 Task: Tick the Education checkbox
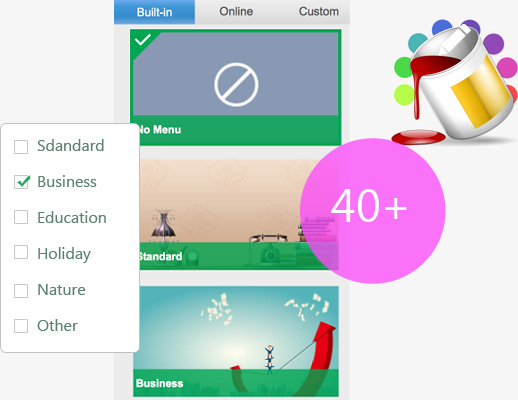coord(21,217)
